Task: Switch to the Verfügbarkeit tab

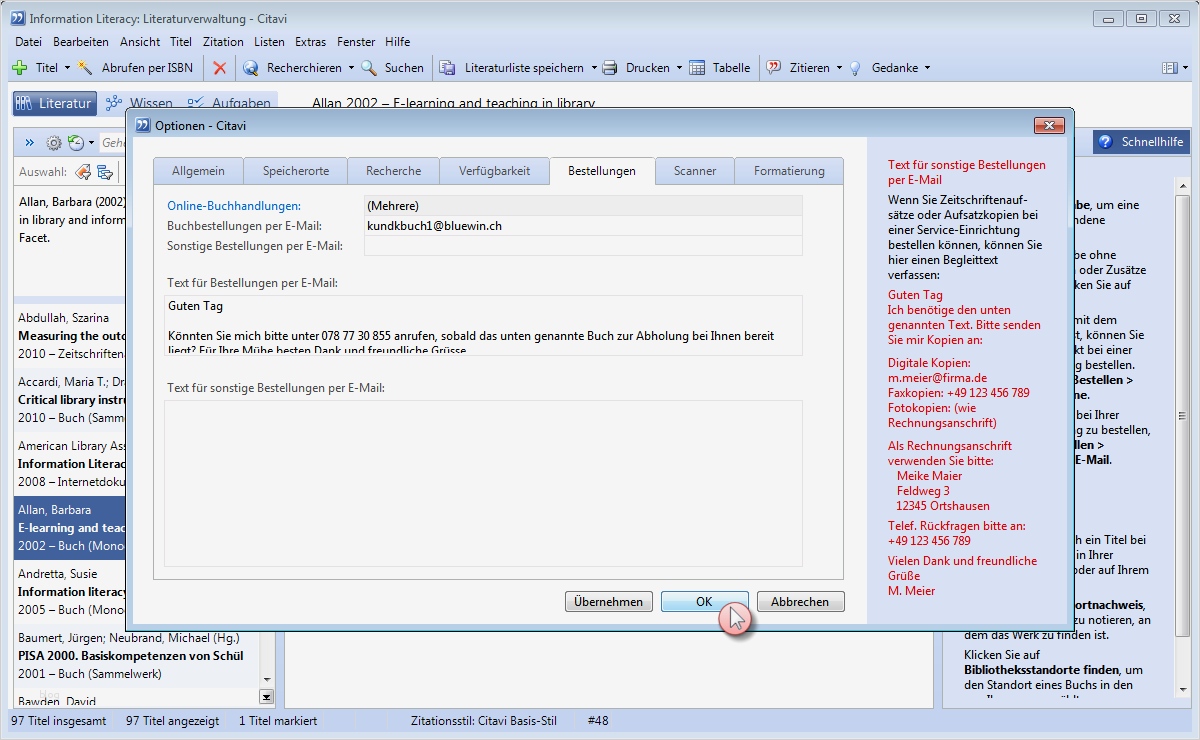Action: (495, 171)
